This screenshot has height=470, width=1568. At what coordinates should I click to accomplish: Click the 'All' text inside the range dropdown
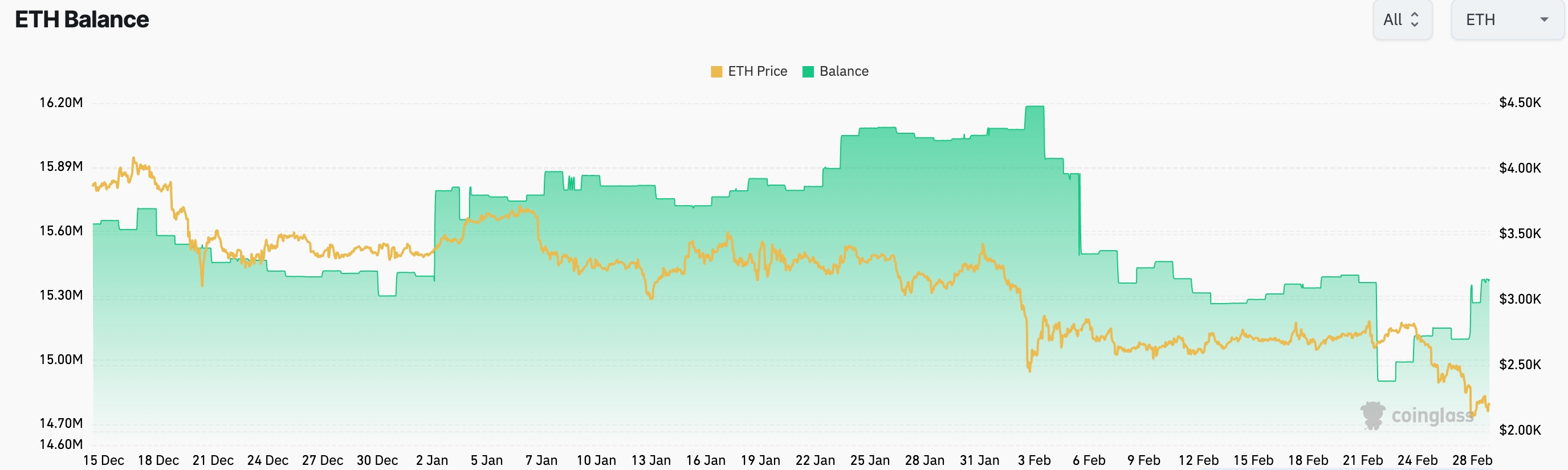1394,19
